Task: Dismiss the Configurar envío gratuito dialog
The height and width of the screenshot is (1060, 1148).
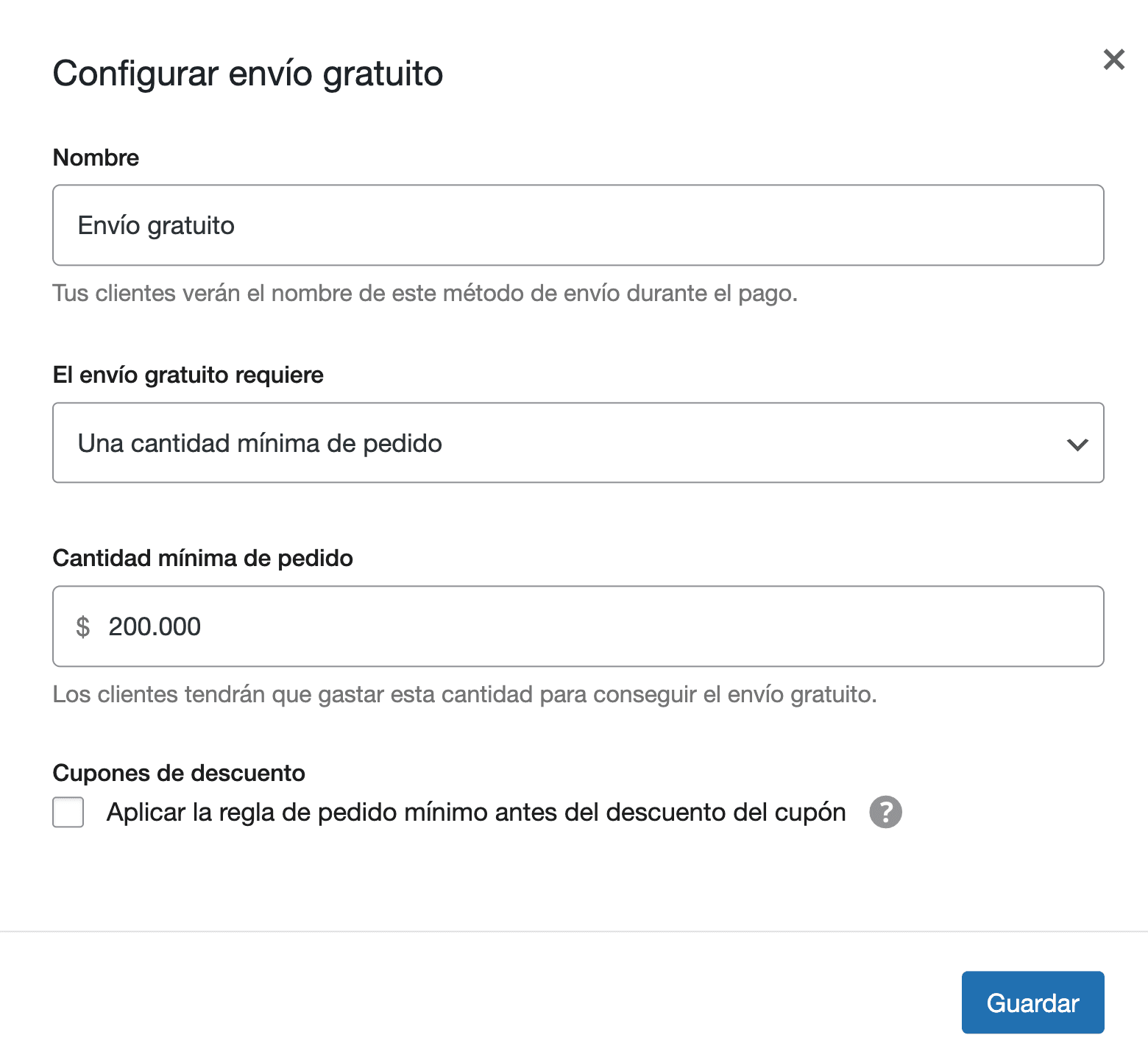Action: click(1113, 60)
